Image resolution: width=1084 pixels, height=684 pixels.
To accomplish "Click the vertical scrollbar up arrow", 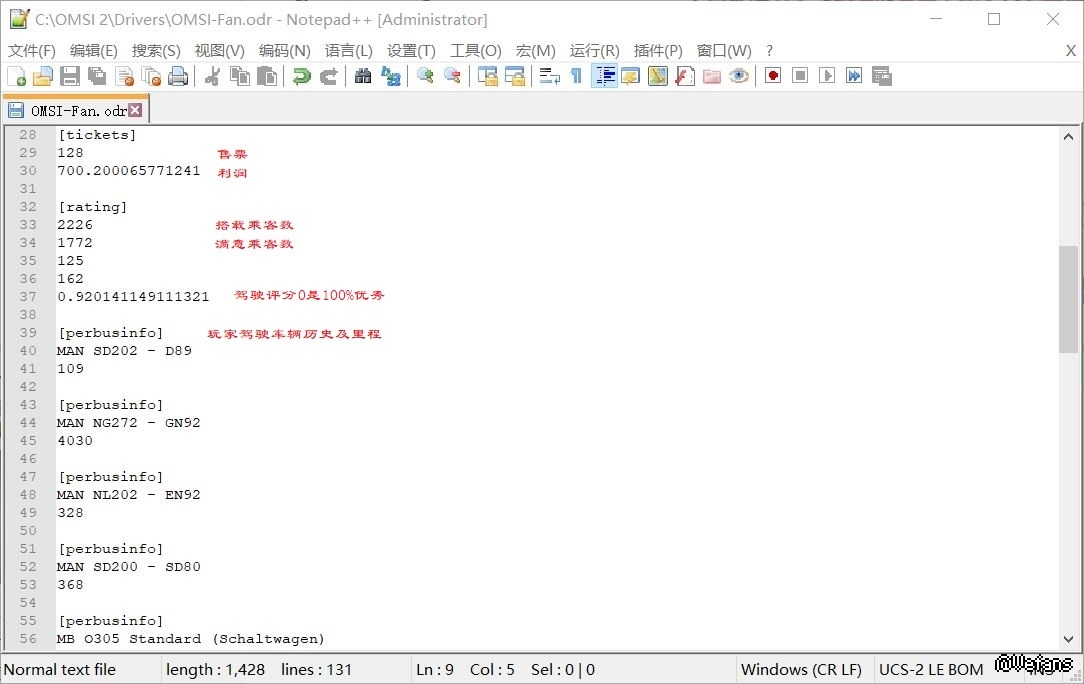I will (x=1068, y=137).
